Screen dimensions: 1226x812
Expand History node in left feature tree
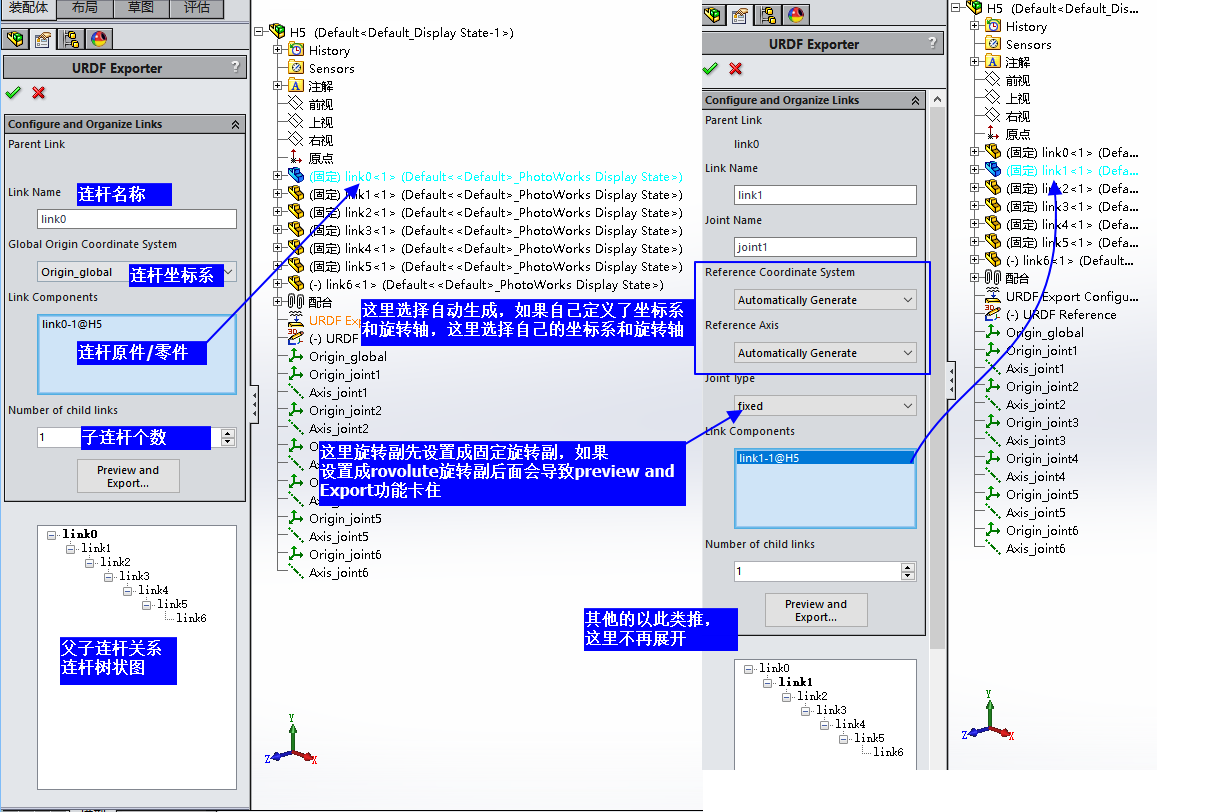click(x=279, y=50)
